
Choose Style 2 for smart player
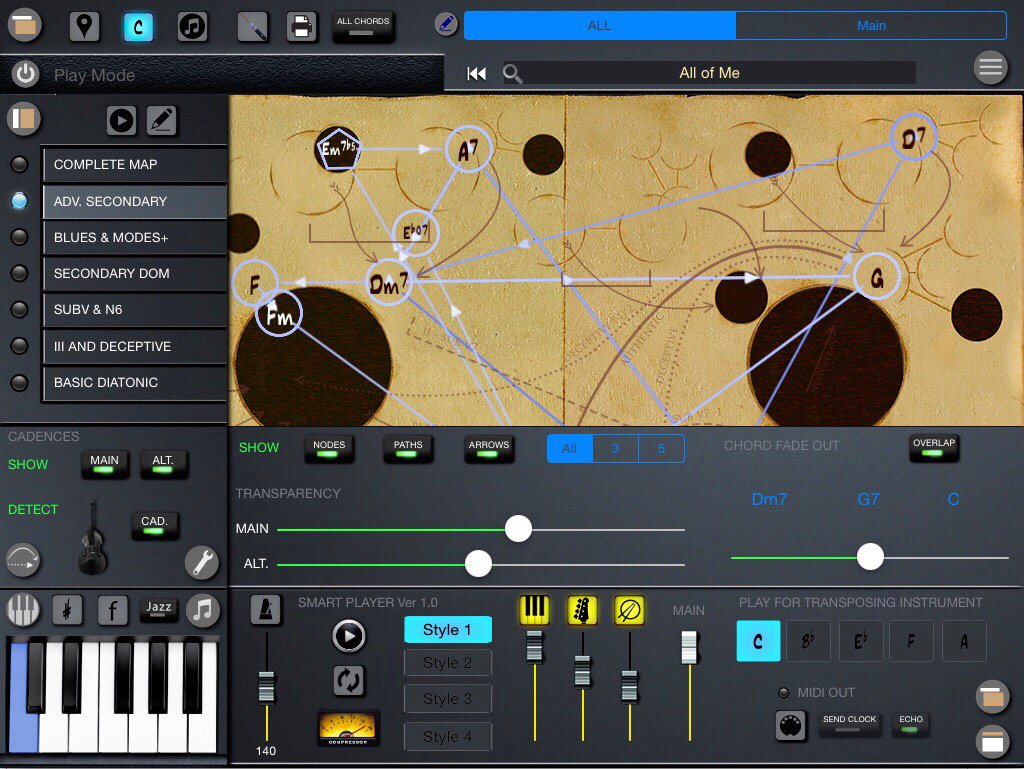click(447, 663)
